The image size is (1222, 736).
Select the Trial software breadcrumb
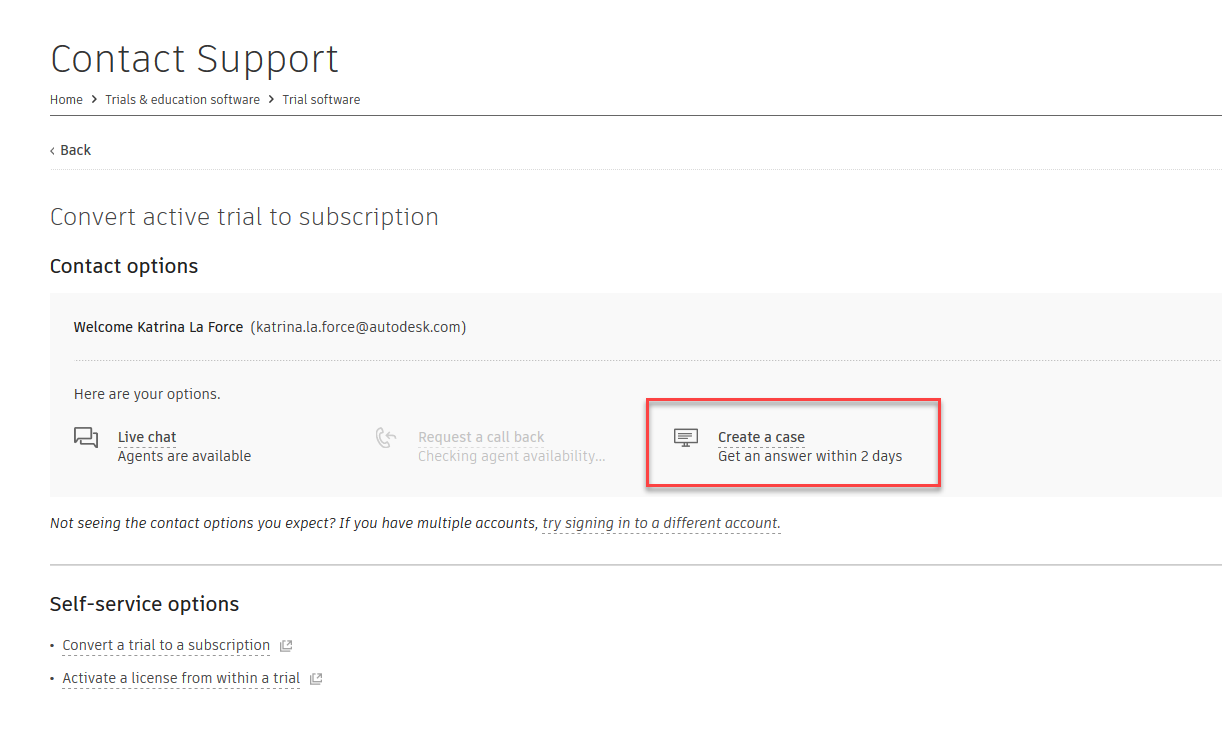pyautogui.click(x=321, y=99)
